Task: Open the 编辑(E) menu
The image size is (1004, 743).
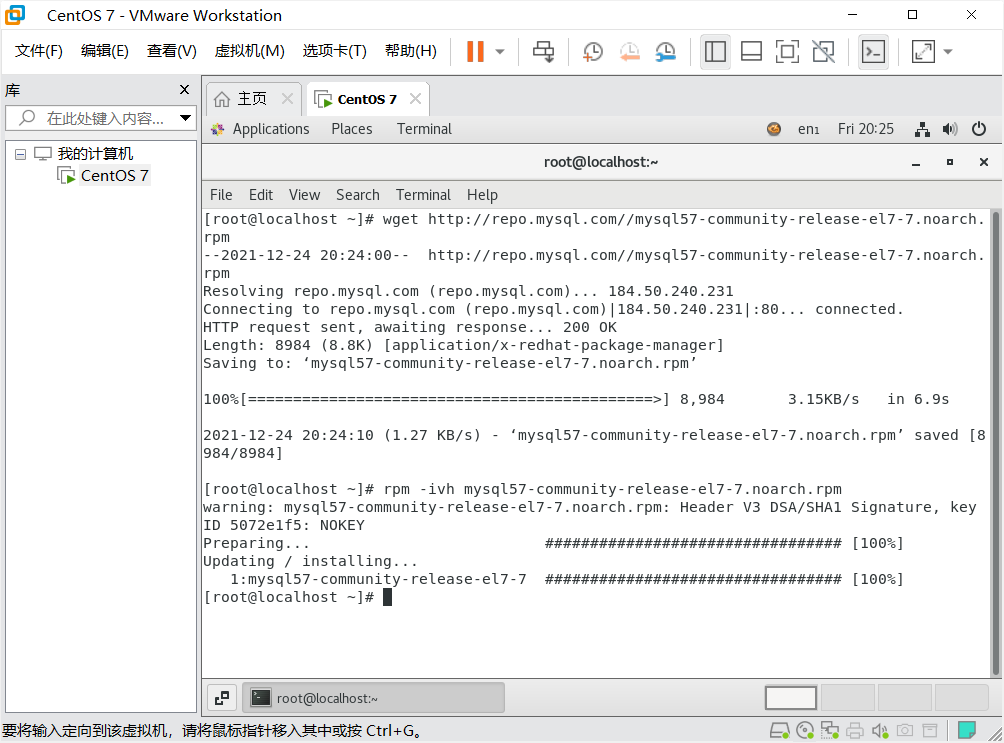Action: point(104,51)
